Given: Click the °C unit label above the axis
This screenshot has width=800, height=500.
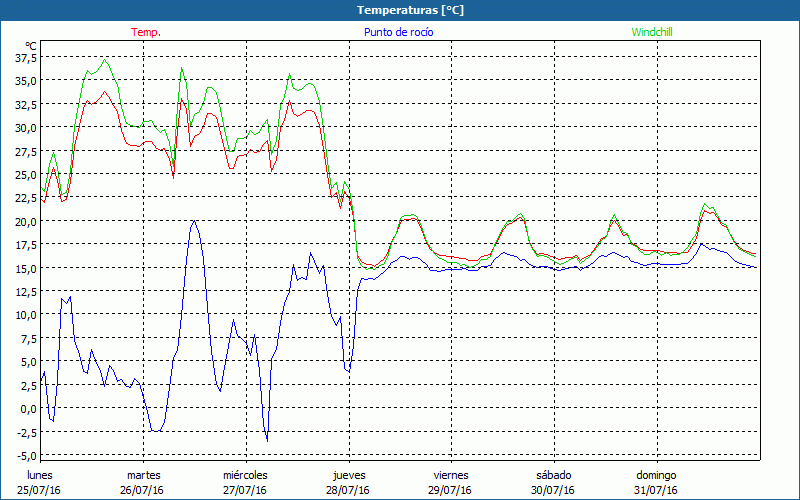Looking at the screenshot, I should pyautogui.click(x=31, y=45).
